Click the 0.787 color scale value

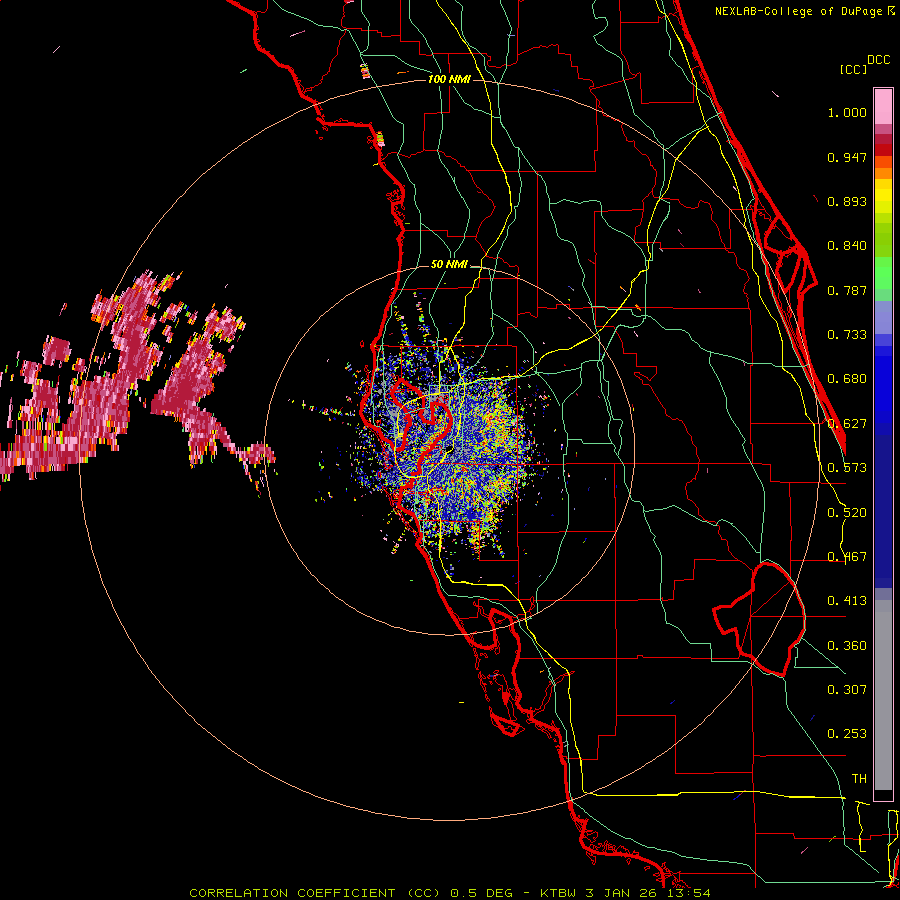point(847,290)
